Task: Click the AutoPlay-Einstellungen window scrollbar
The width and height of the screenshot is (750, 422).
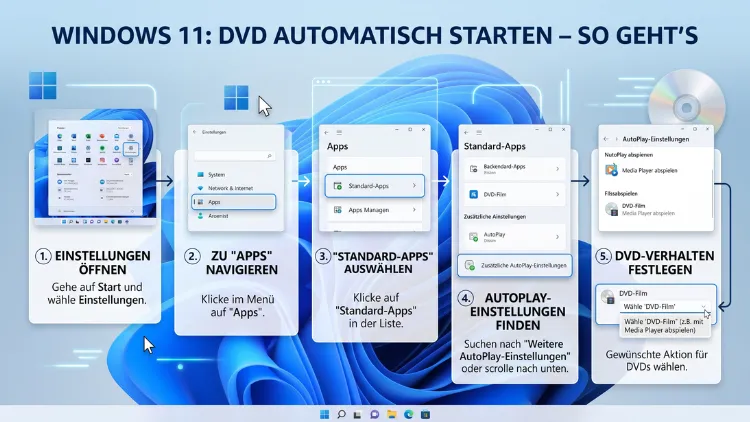Action: [713, 194]
